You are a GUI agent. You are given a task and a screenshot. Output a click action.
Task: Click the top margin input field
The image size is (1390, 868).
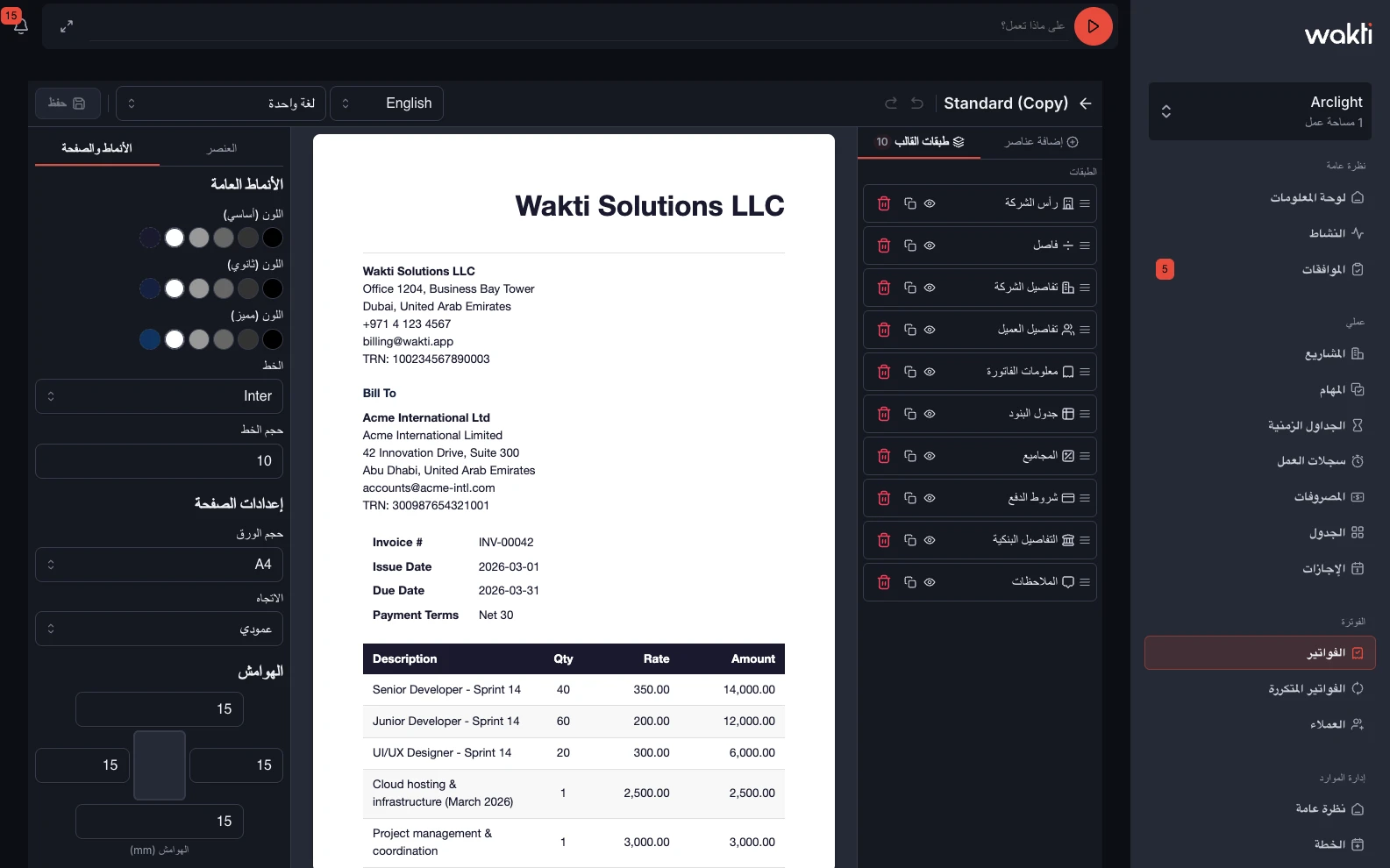click(x=159, y=709)
